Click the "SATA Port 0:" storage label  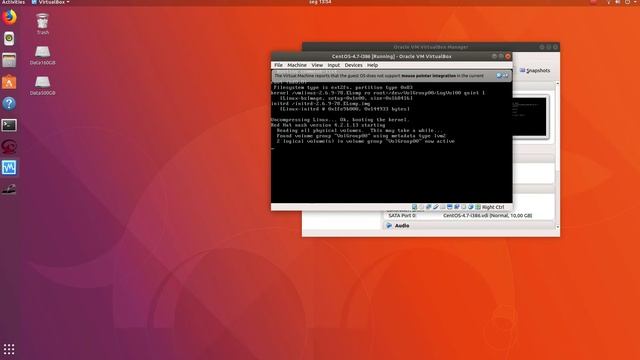point(402,216)
